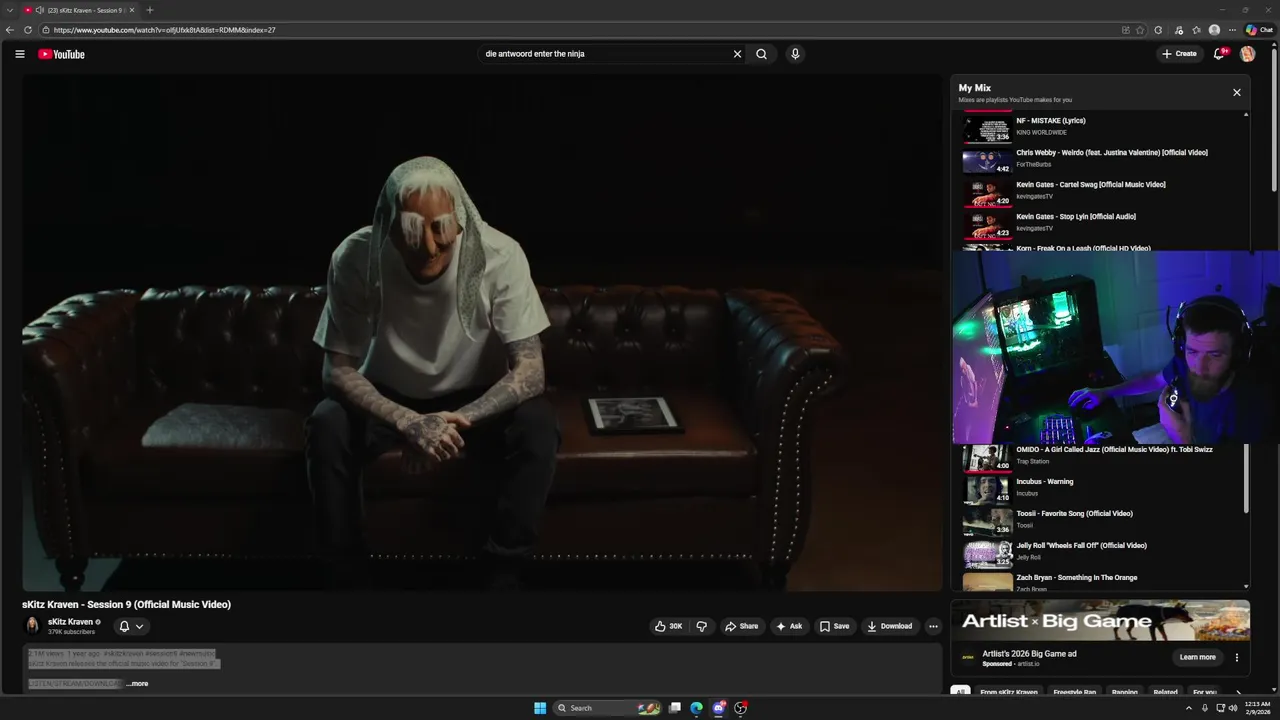Share this video

pos(741,626)
